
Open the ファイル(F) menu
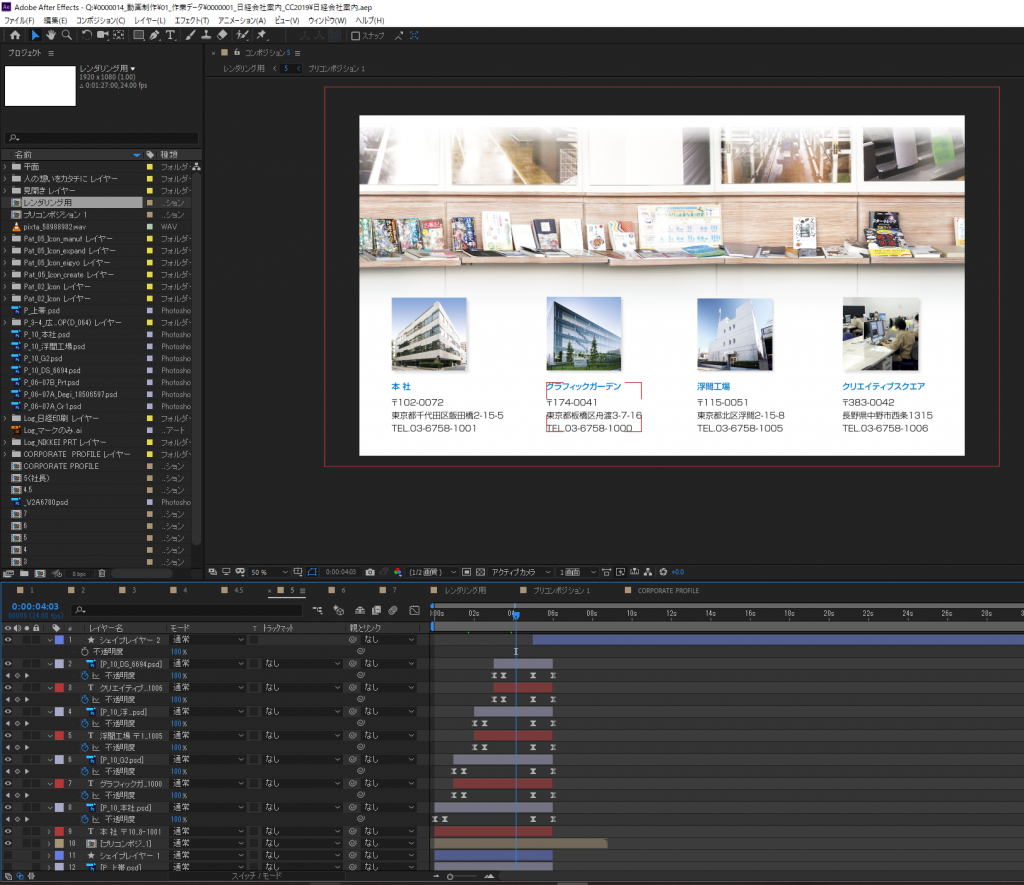20,20
